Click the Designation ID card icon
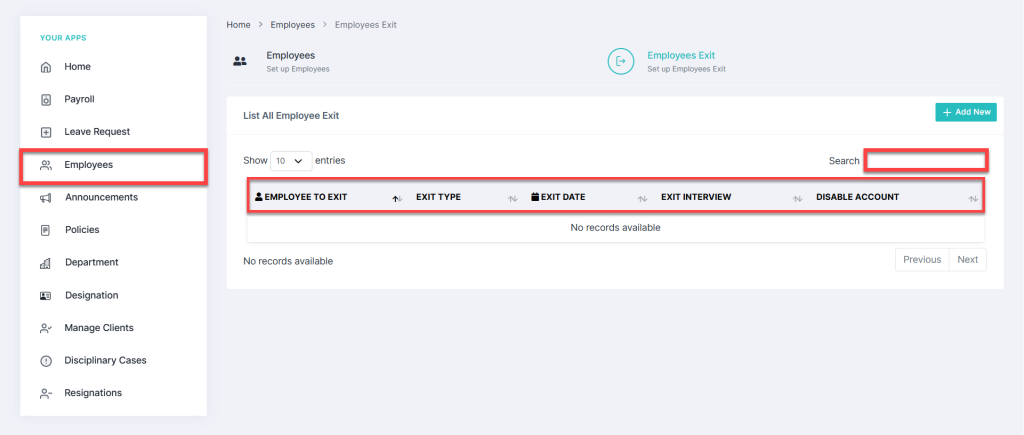This screenshot has height=435, width=1024. [x=45, y=296]
